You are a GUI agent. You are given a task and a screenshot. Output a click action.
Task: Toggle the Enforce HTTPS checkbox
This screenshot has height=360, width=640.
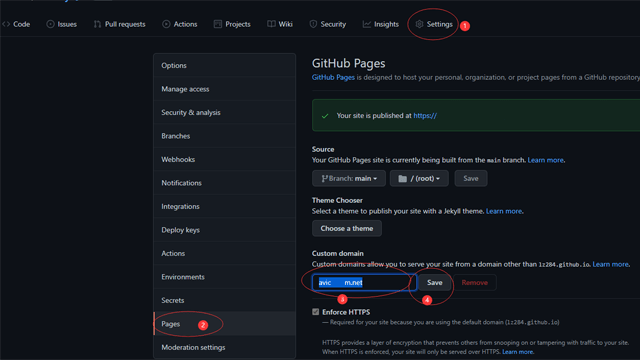coord(316,312)
